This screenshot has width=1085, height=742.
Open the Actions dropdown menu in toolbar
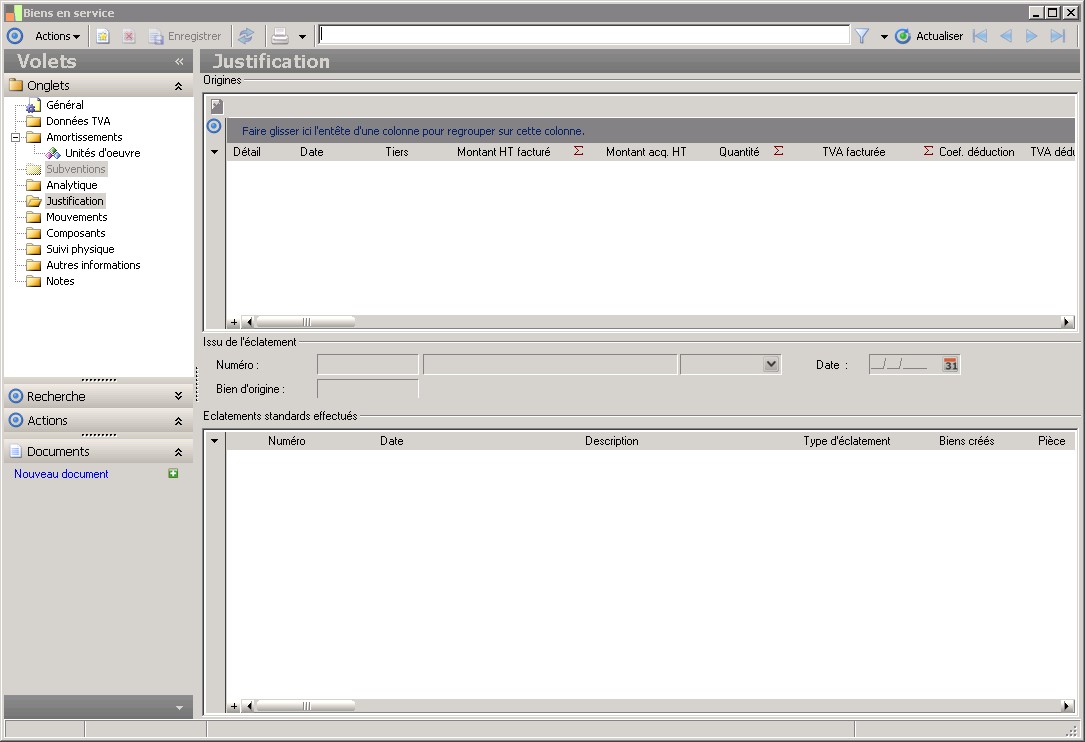(57, 36)
